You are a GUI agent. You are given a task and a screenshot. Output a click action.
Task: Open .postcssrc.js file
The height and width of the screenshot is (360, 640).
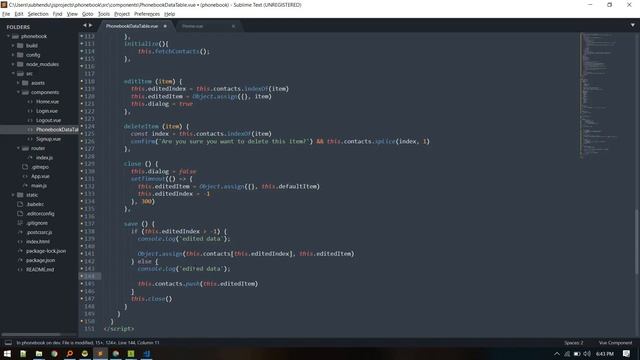pyautogui.click(x=39, y=232)
